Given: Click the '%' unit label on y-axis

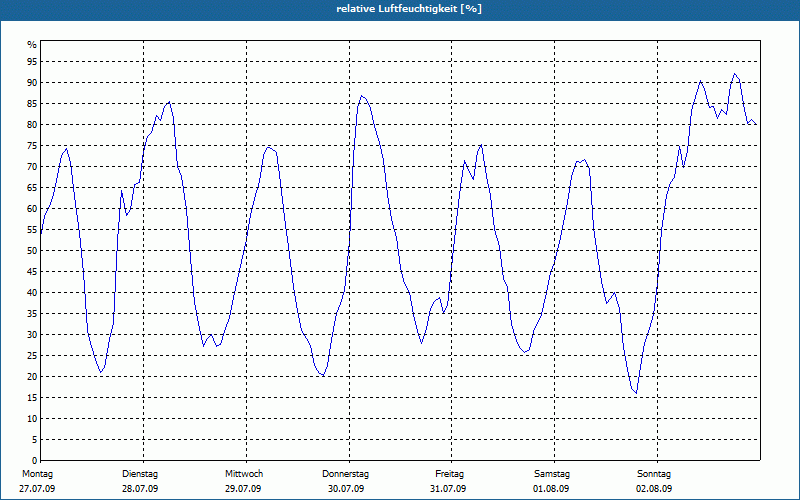Looking at the screenshot, I should click(x=32, y=45).
